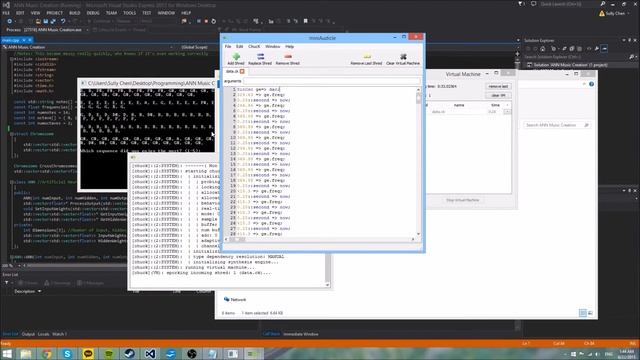This screenshot has height=360, width=640.
Task: Click Navigate Backward icon in Visual Studio toolbar
Action: click(9, 21)
